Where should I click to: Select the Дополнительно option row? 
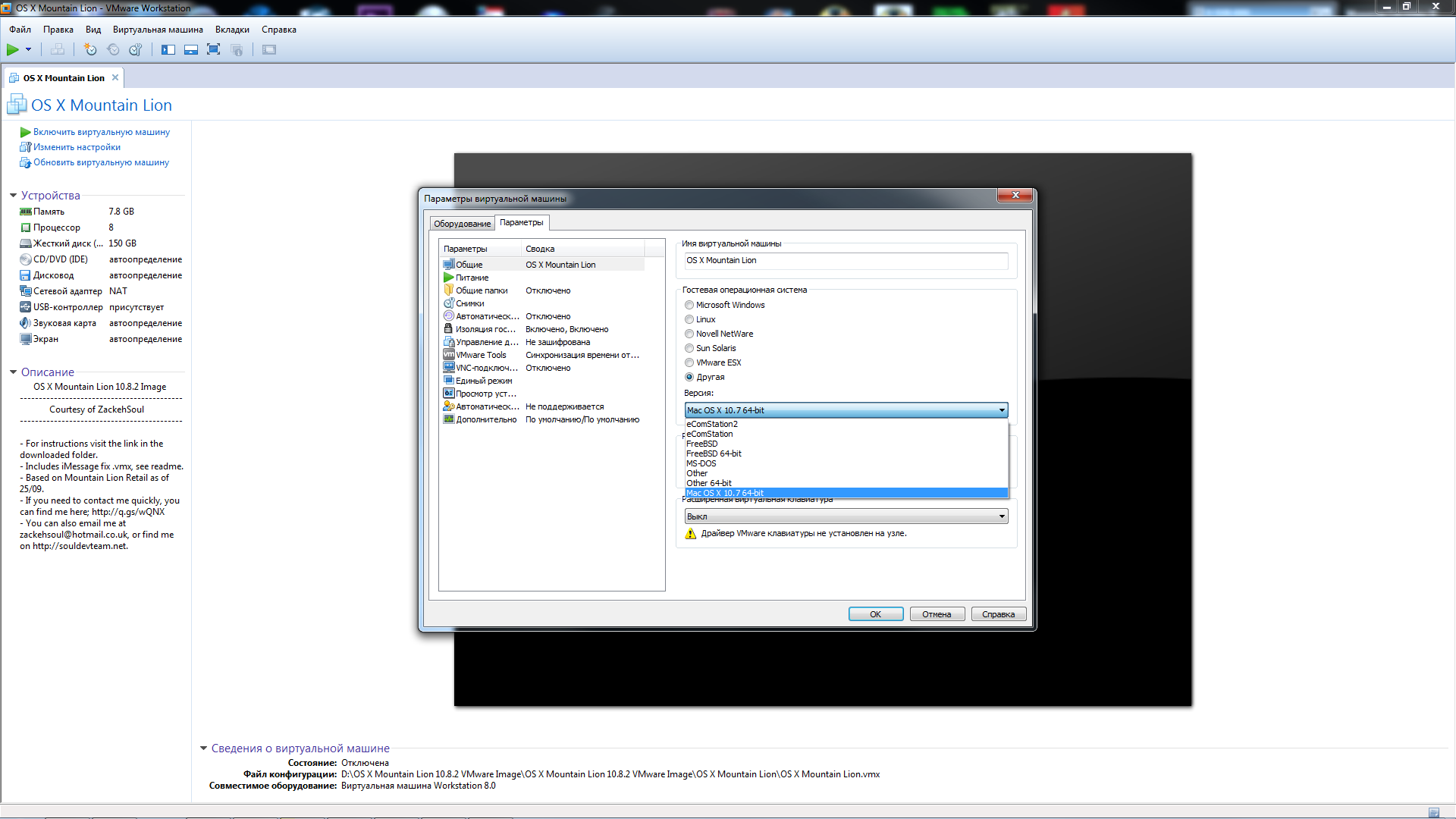pyautogui.click(x=542, y=419)
